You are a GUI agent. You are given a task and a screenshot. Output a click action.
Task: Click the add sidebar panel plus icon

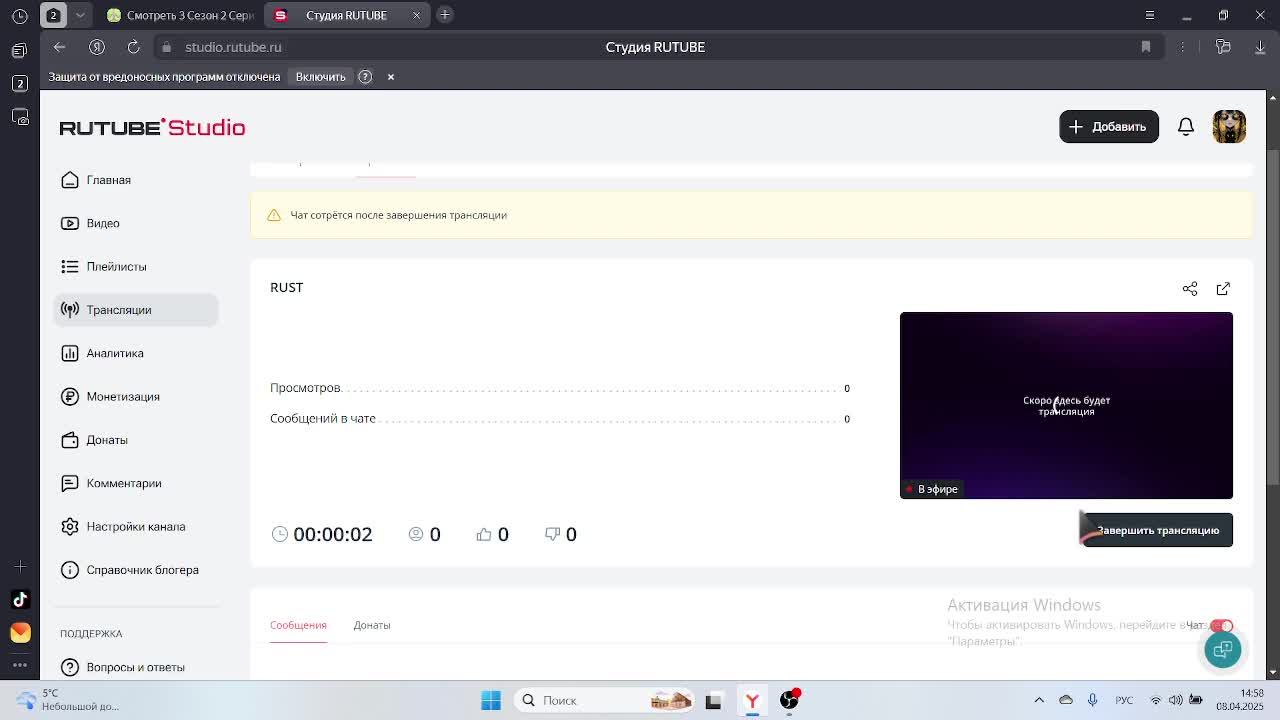tap(20, 567)
